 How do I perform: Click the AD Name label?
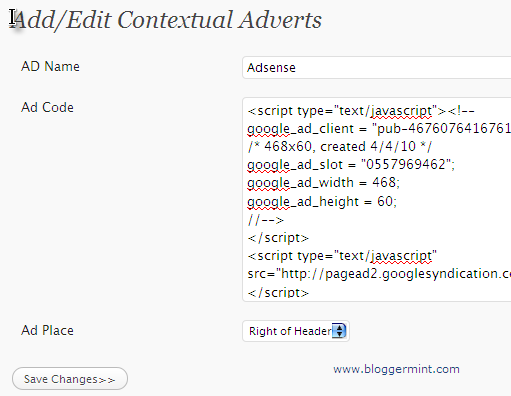click(x=50, y=66)
